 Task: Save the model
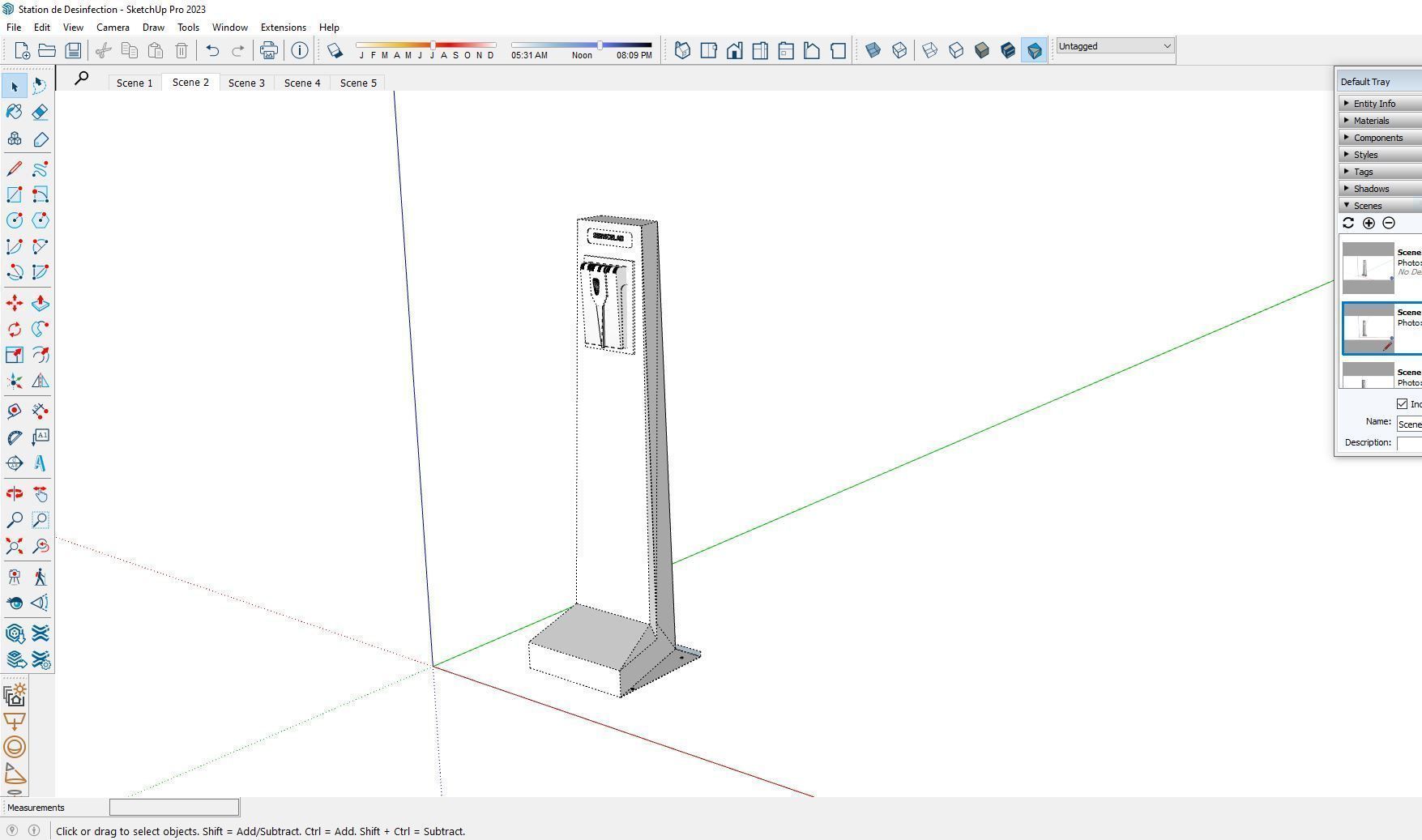point(73,51)
